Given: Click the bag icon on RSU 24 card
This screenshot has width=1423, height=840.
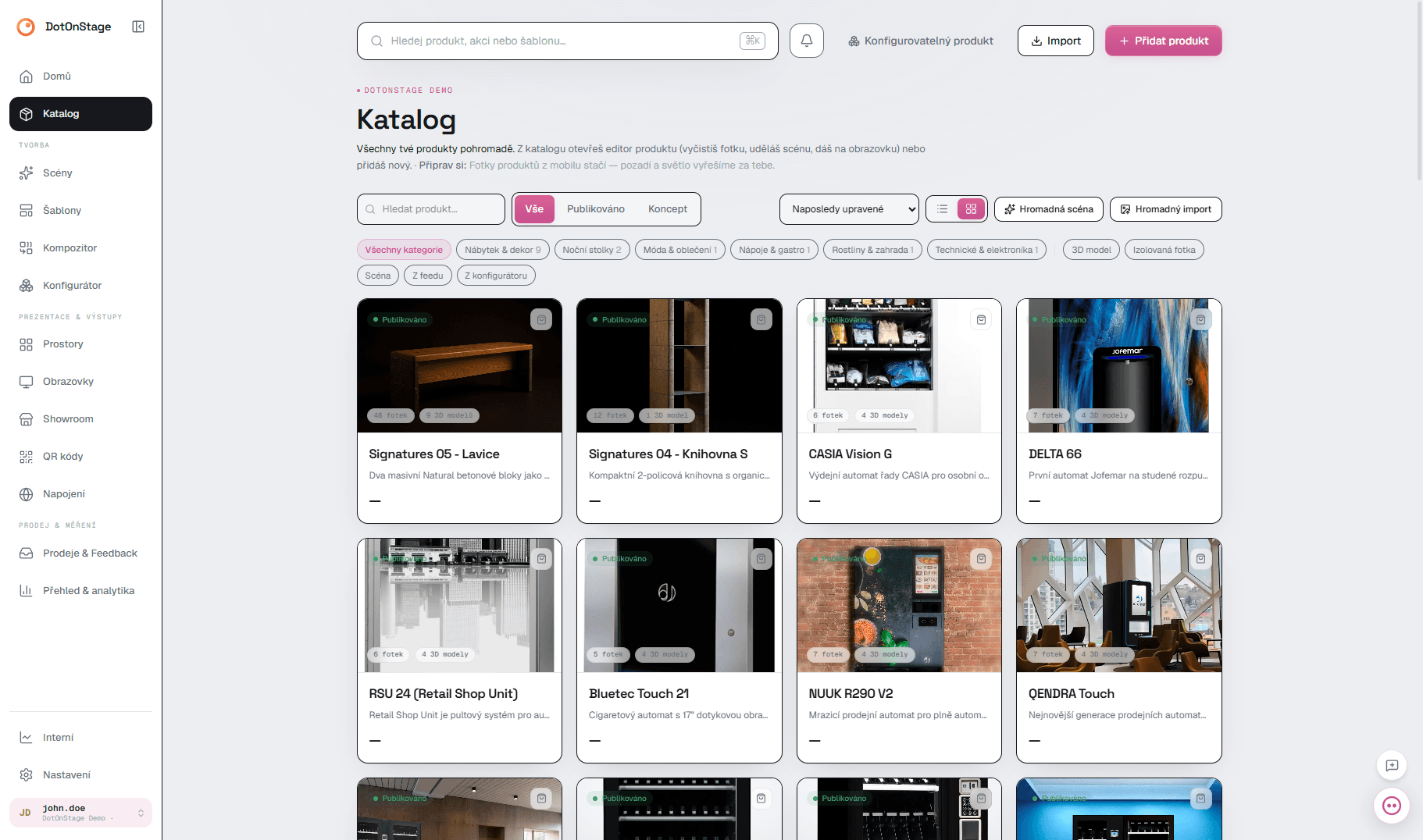Looking at the screenshot, I should 541,558.
